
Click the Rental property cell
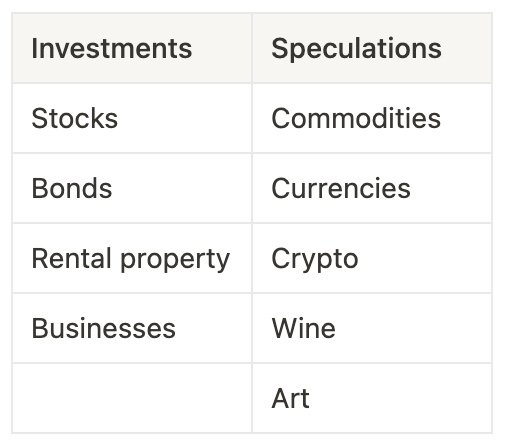click(x=132, y=258)
